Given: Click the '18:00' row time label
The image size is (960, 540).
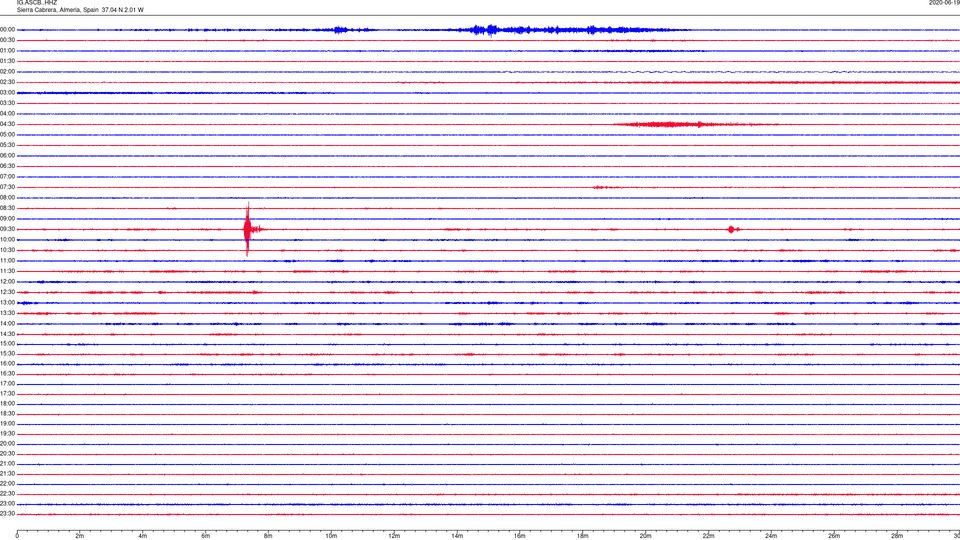Looking at the screenshot, I should (7, 404).
